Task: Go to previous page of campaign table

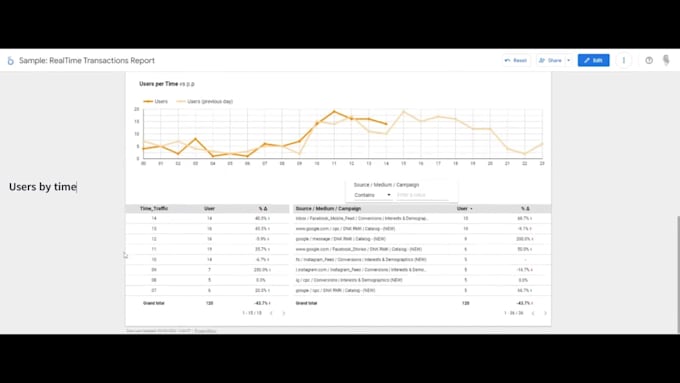Action: [533, 313]
